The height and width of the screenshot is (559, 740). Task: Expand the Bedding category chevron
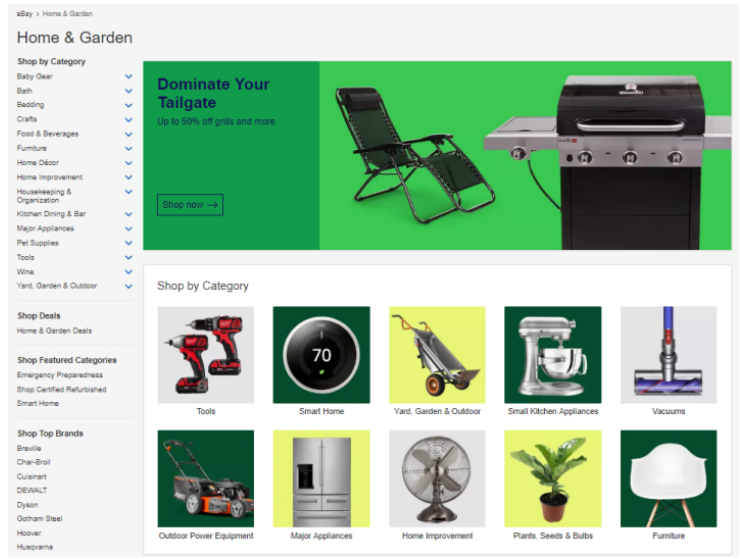(128, 105)
